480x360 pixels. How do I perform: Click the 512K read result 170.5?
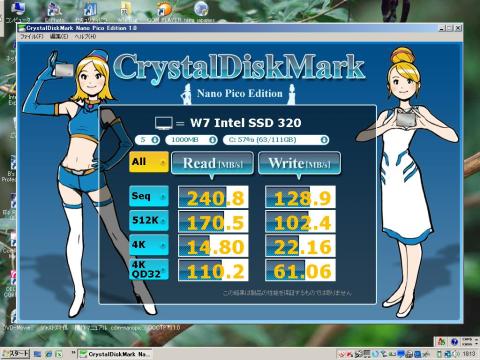point(213,221)
